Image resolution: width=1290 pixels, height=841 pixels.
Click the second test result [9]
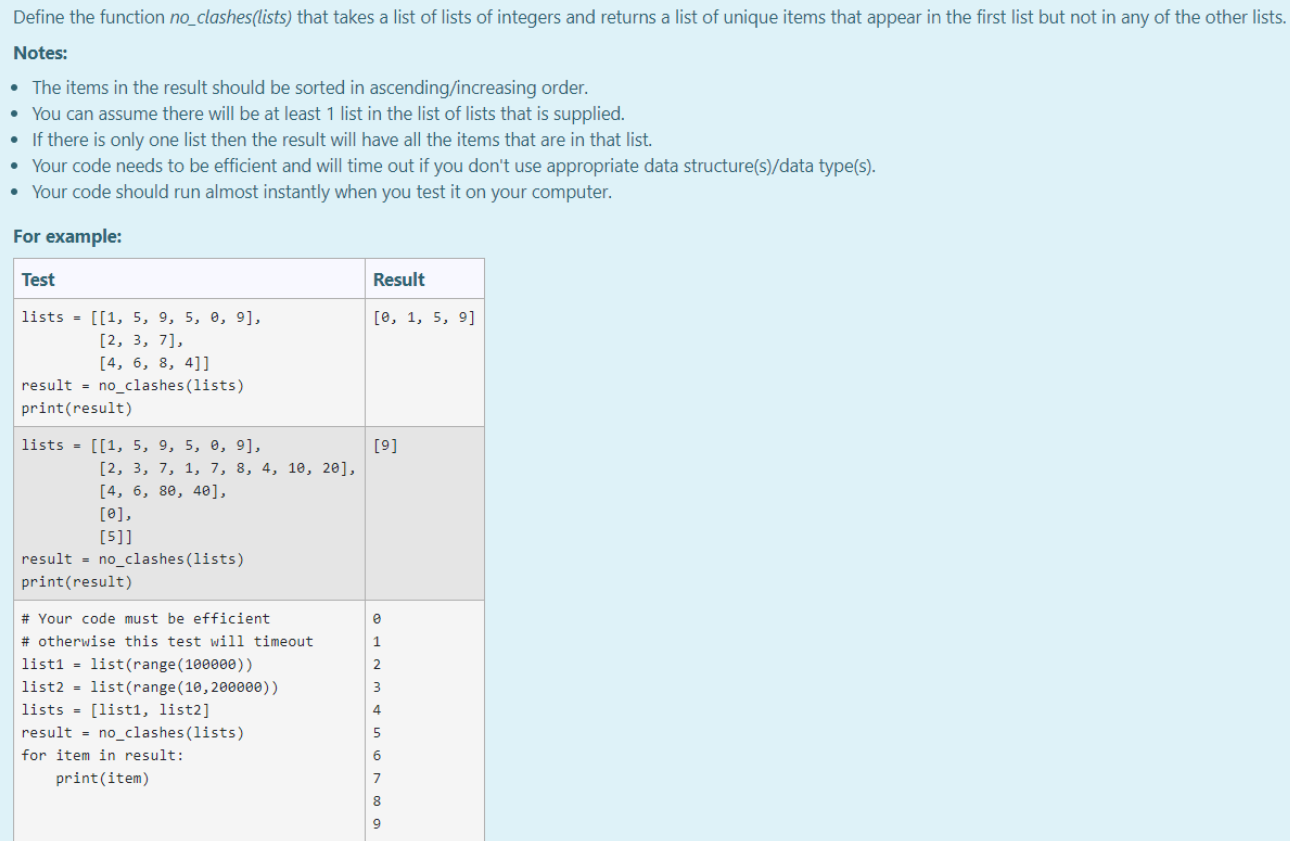pyautogui.click(x=385, y=444)
